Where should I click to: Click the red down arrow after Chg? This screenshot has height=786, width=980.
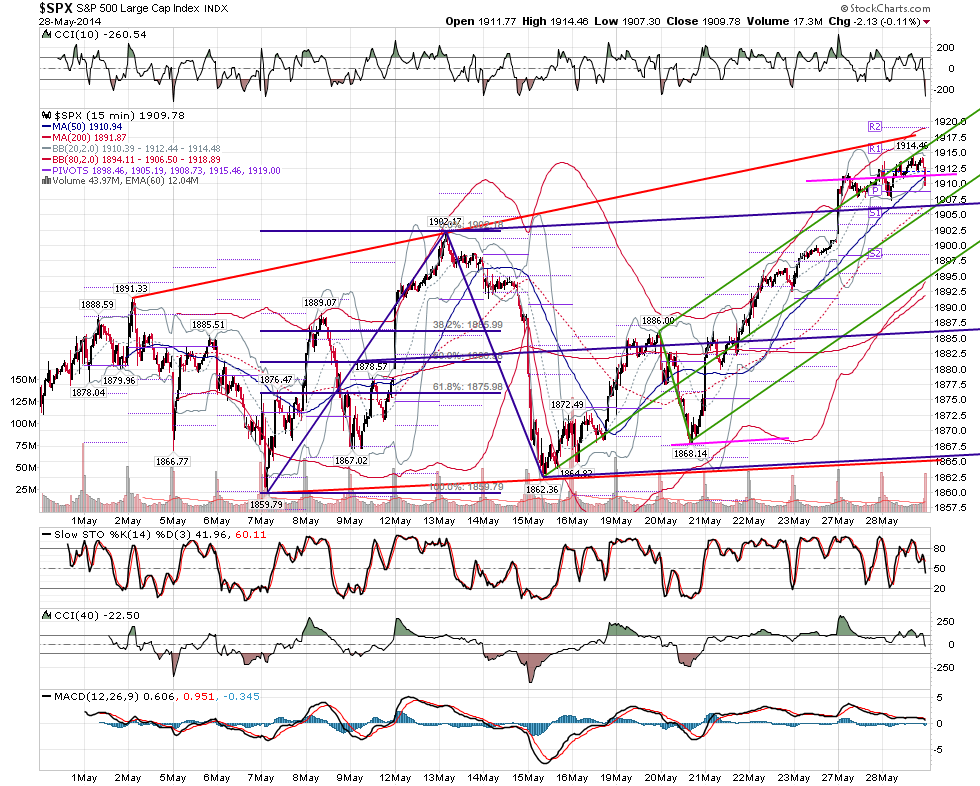[926, 22]
